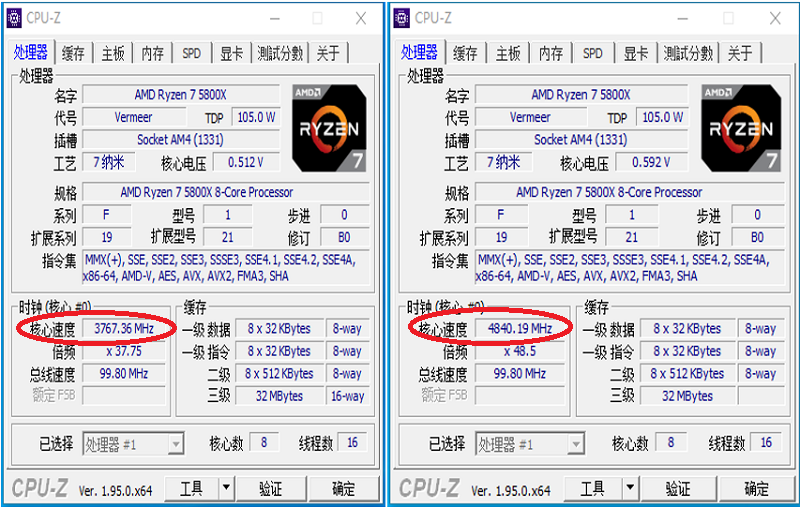Click 工具 button in left window

pyautogui.click(x=192, y=489)
